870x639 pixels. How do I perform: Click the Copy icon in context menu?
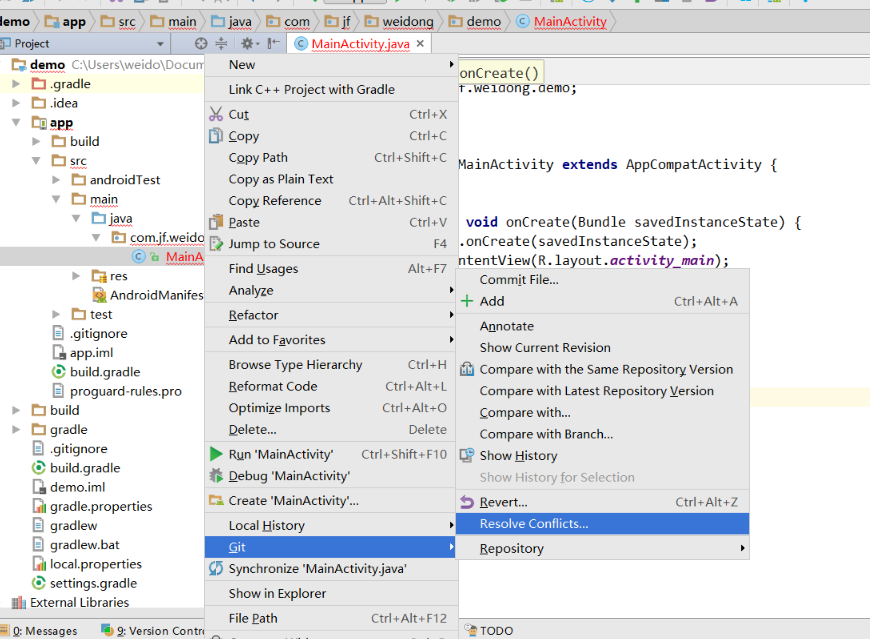(216, 136)
